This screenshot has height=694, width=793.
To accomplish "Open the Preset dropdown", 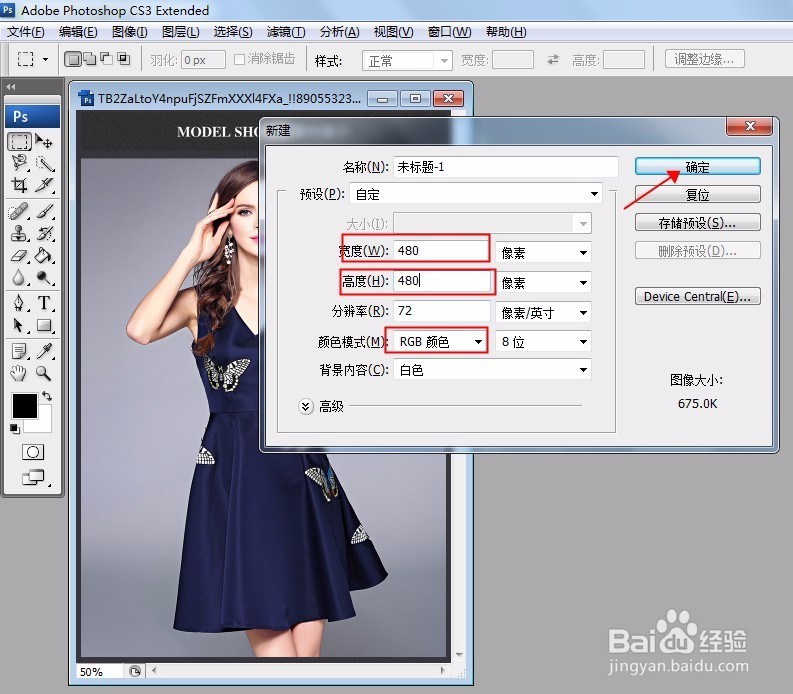I will coord(476,194).
